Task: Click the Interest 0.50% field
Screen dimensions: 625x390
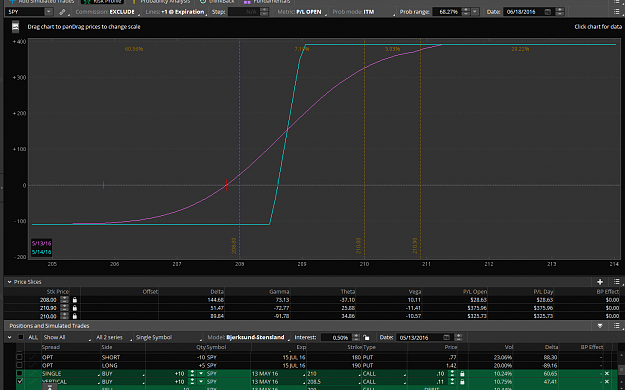Action: pyautogui.click(x=336, y=337)
